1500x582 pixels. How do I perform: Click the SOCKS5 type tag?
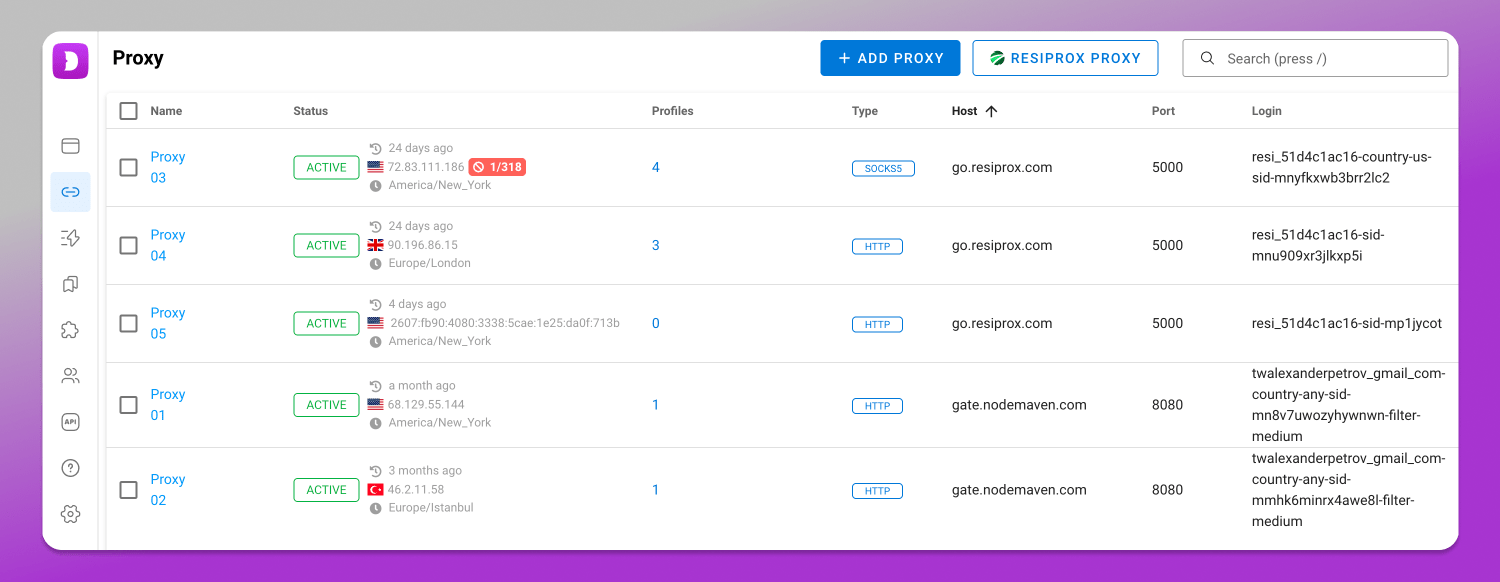(883, 168)
